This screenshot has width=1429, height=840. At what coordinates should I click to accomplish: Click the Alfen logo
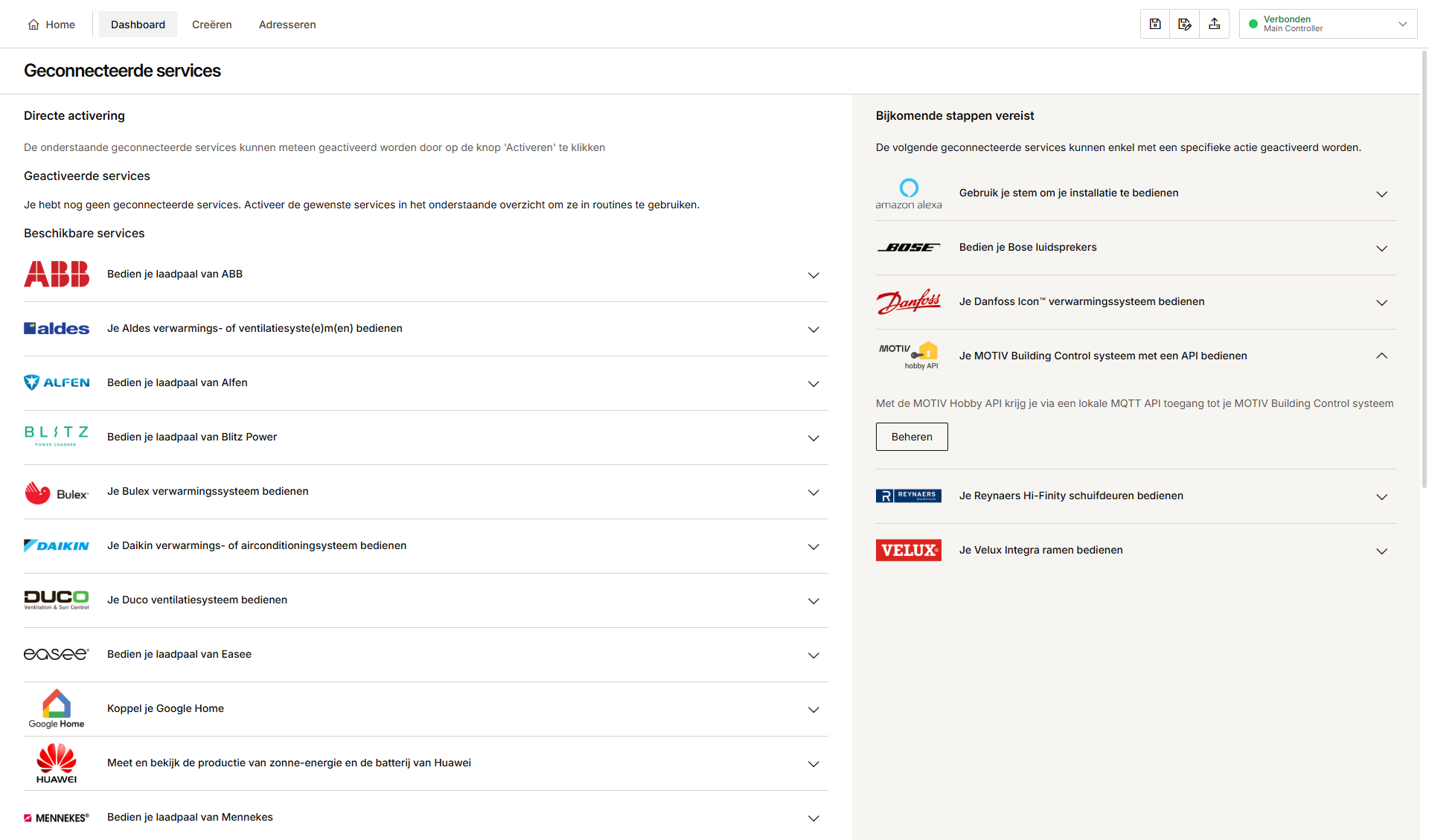[x=57, y=382]
